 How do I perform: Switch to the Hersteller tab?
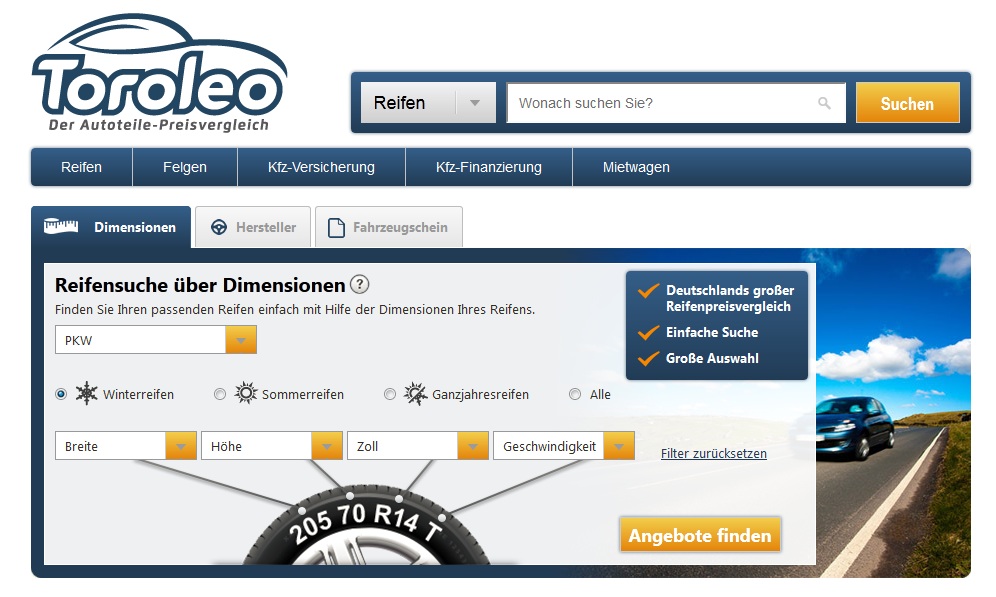click(253, 227)
